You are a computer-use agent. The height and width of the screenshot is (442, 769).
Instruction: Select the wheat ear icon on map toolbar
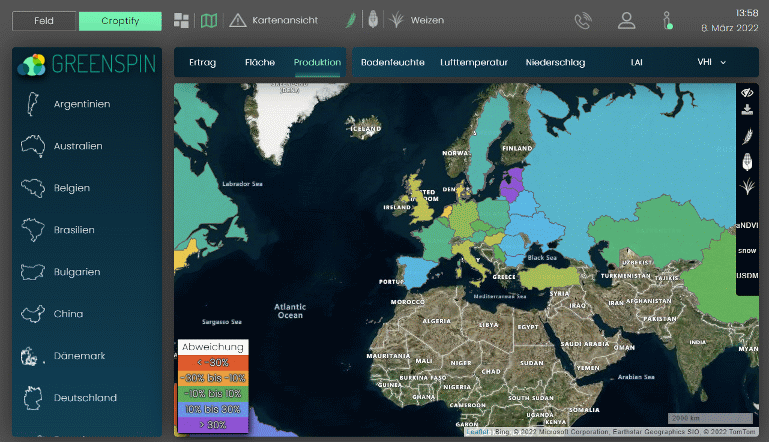(746, 136)
